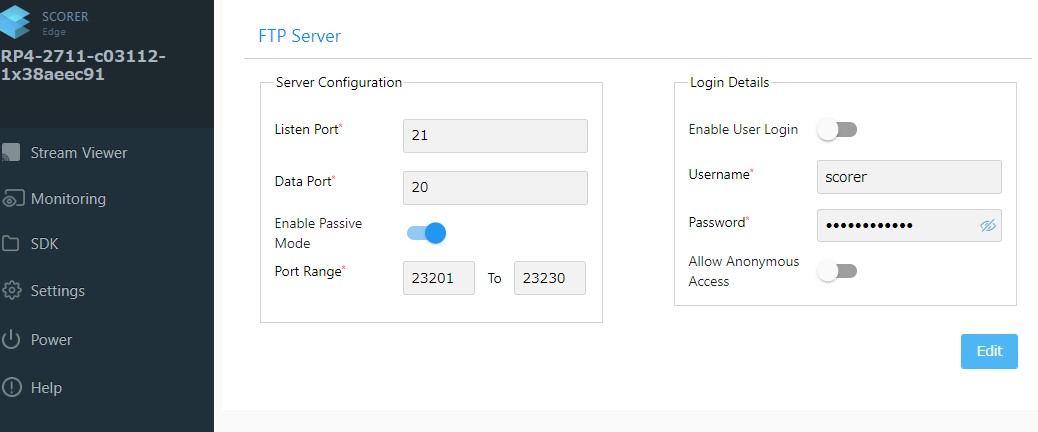
Task: Click the SDK folder icon
Action: click(x=11, y=244)
